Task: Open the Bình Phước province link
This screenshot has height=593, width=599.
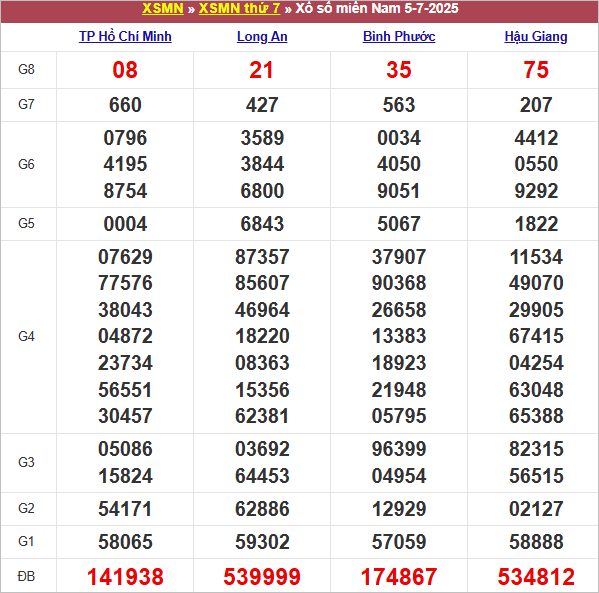Action: [399, 37]
